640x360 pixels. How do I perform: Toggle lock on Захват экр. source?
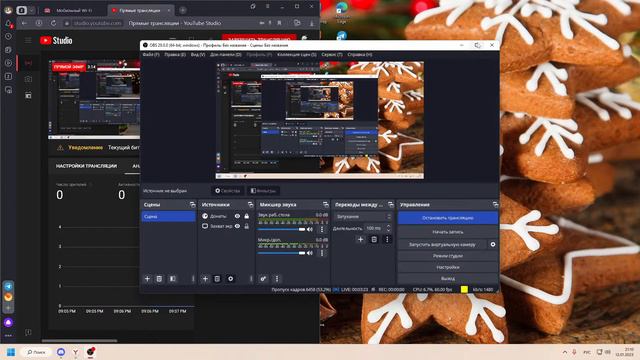pyautogui.click(x=247, y=226)
